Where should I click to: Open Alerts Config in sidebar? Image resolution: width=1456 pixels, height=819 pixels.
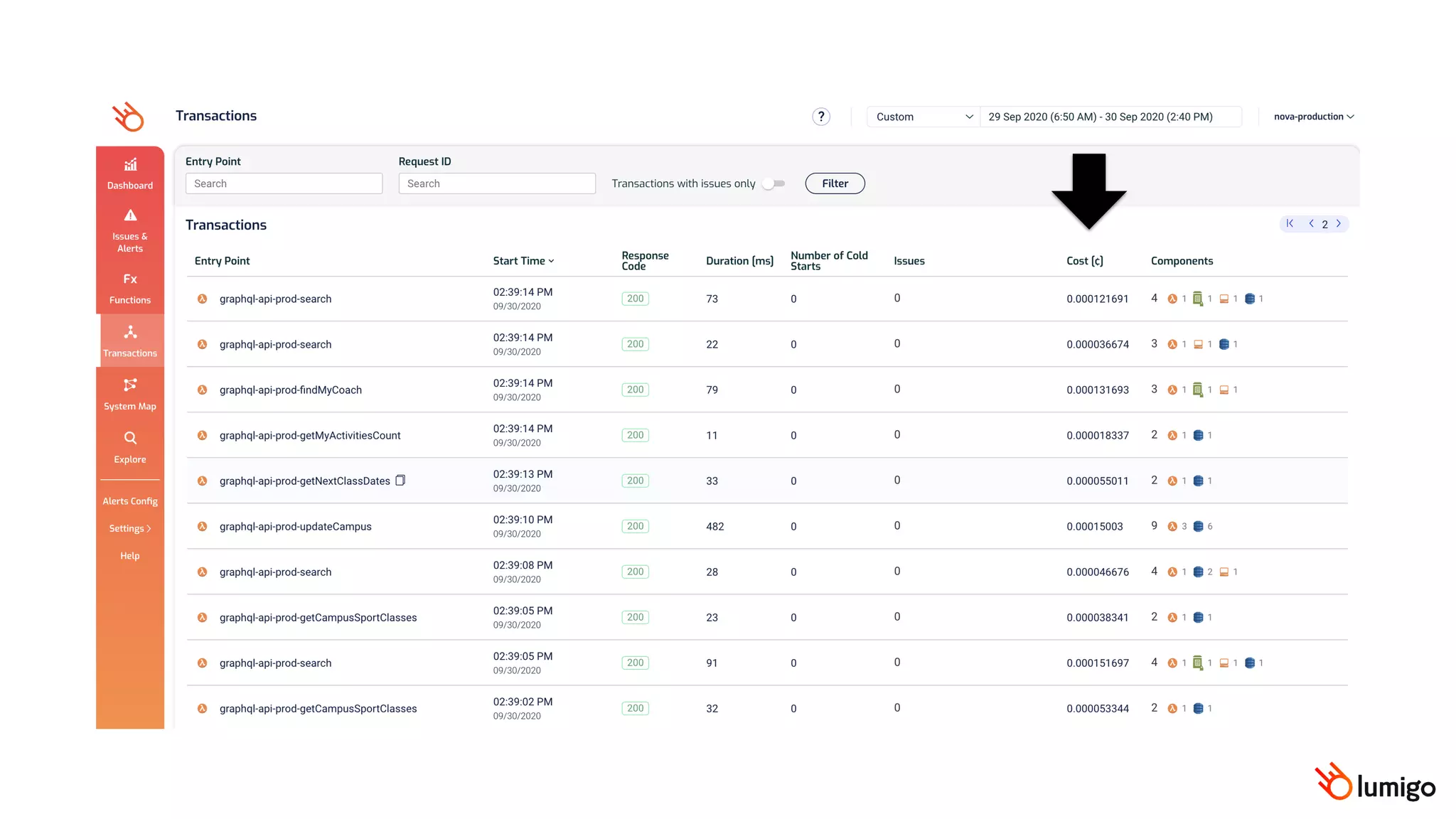tap(130, 501)
